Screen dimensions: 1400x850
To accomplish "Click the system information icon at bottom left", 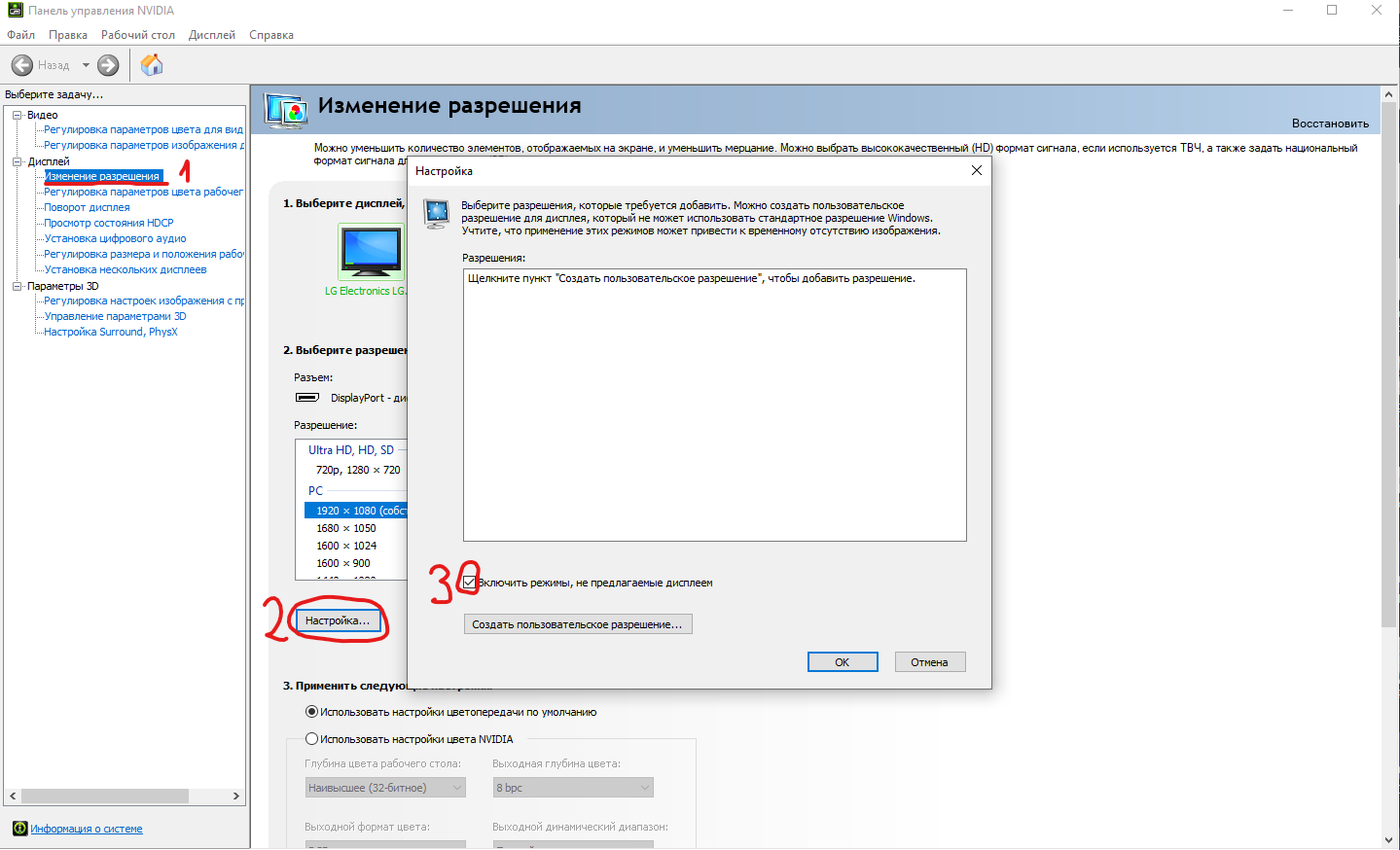I will [19, 829].
